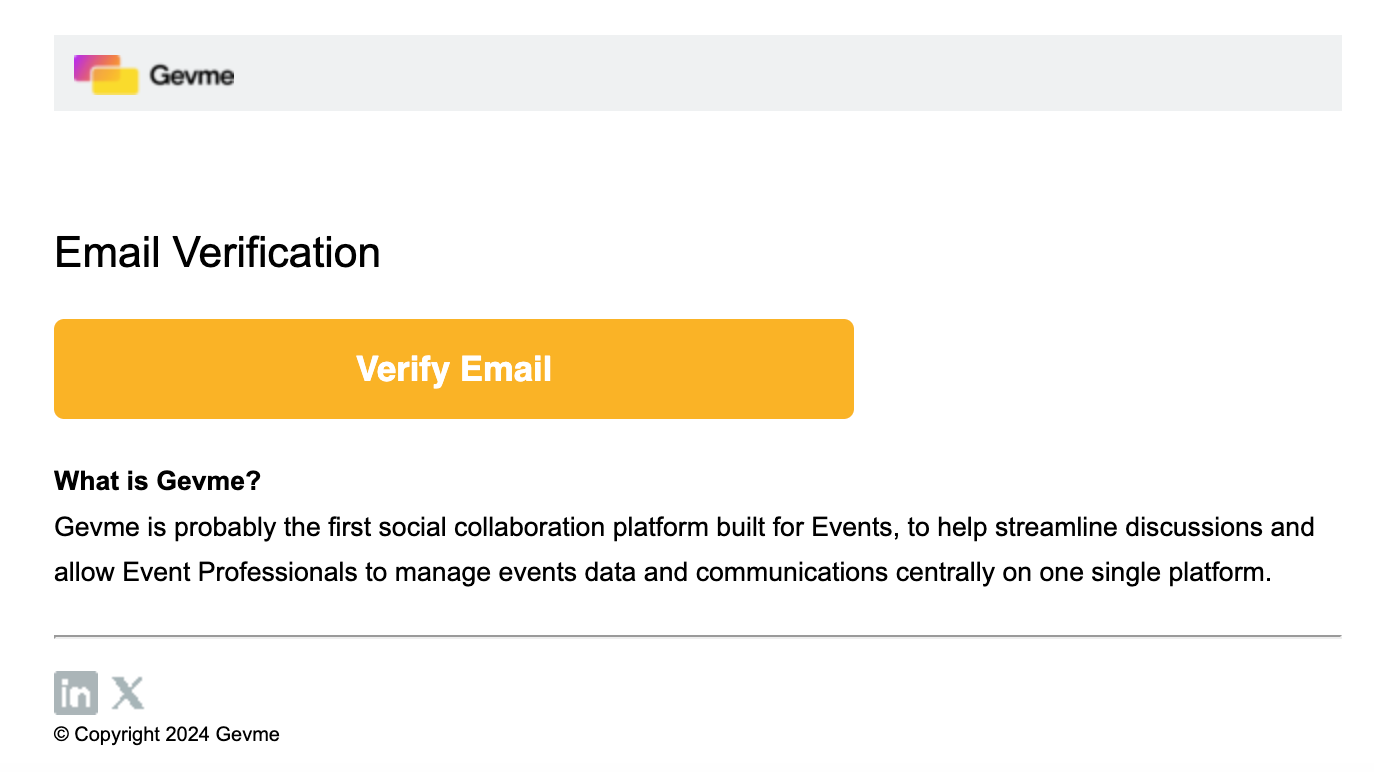Click the '© Copyright 2024 Gevme' footer text
Viewport: 1374px width, 772px height.
167,734
